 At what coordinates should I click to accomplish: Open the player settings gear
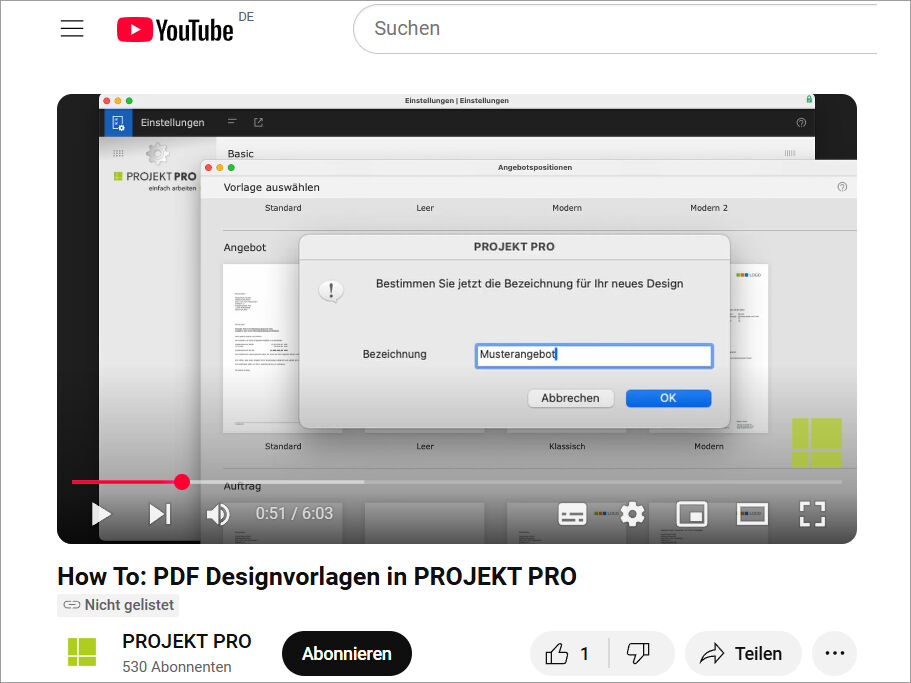632,514
